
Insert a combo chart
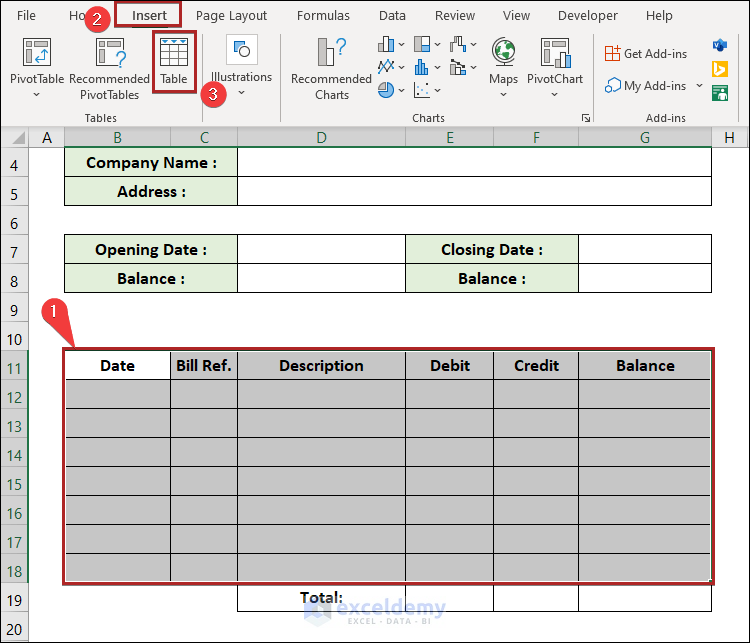tap(458, 67)
